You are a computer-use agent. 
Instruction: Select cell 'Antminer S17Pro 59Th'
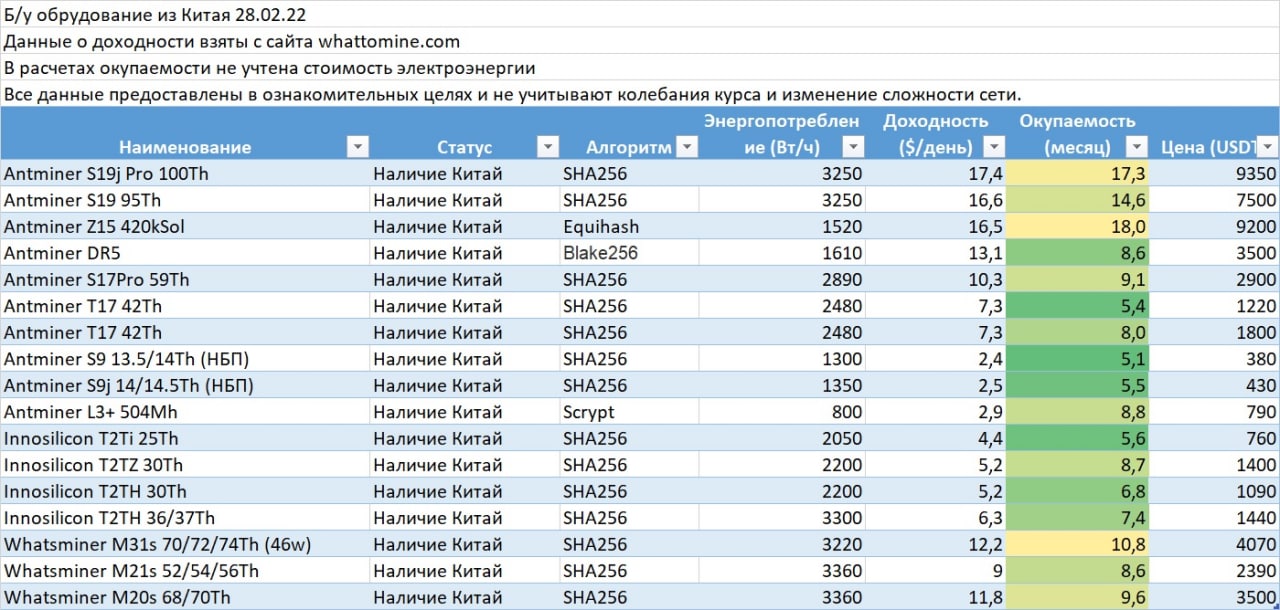tap(185, 279)
